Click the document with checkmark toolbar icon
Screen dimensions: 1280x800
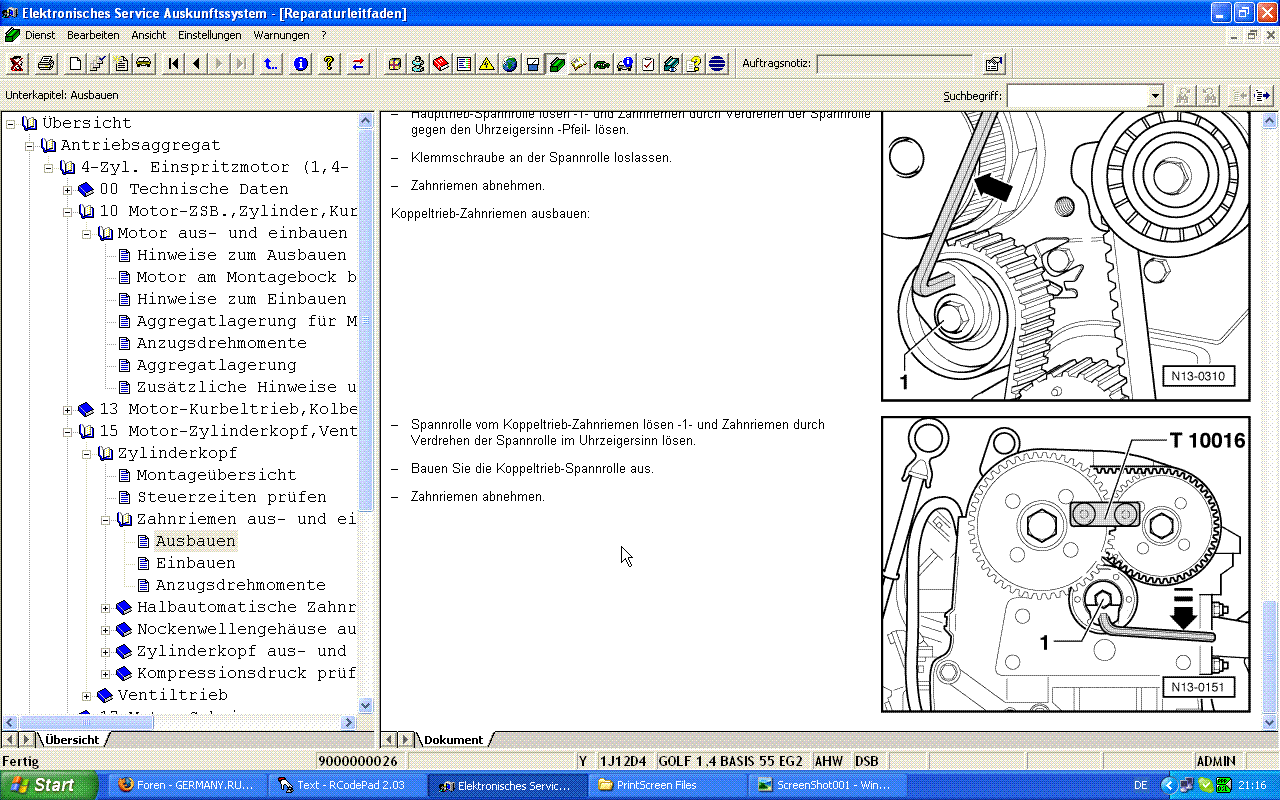click(98, 64)
